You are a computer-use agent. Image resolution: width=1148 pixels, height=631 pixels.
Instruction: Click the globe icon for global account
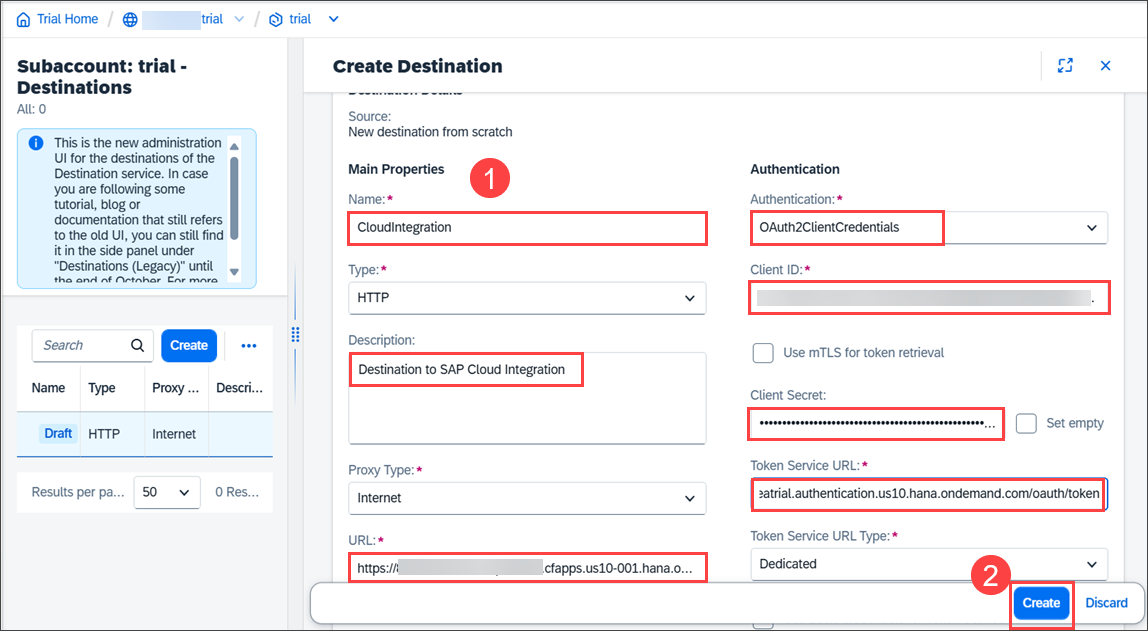tap(130, 20)
